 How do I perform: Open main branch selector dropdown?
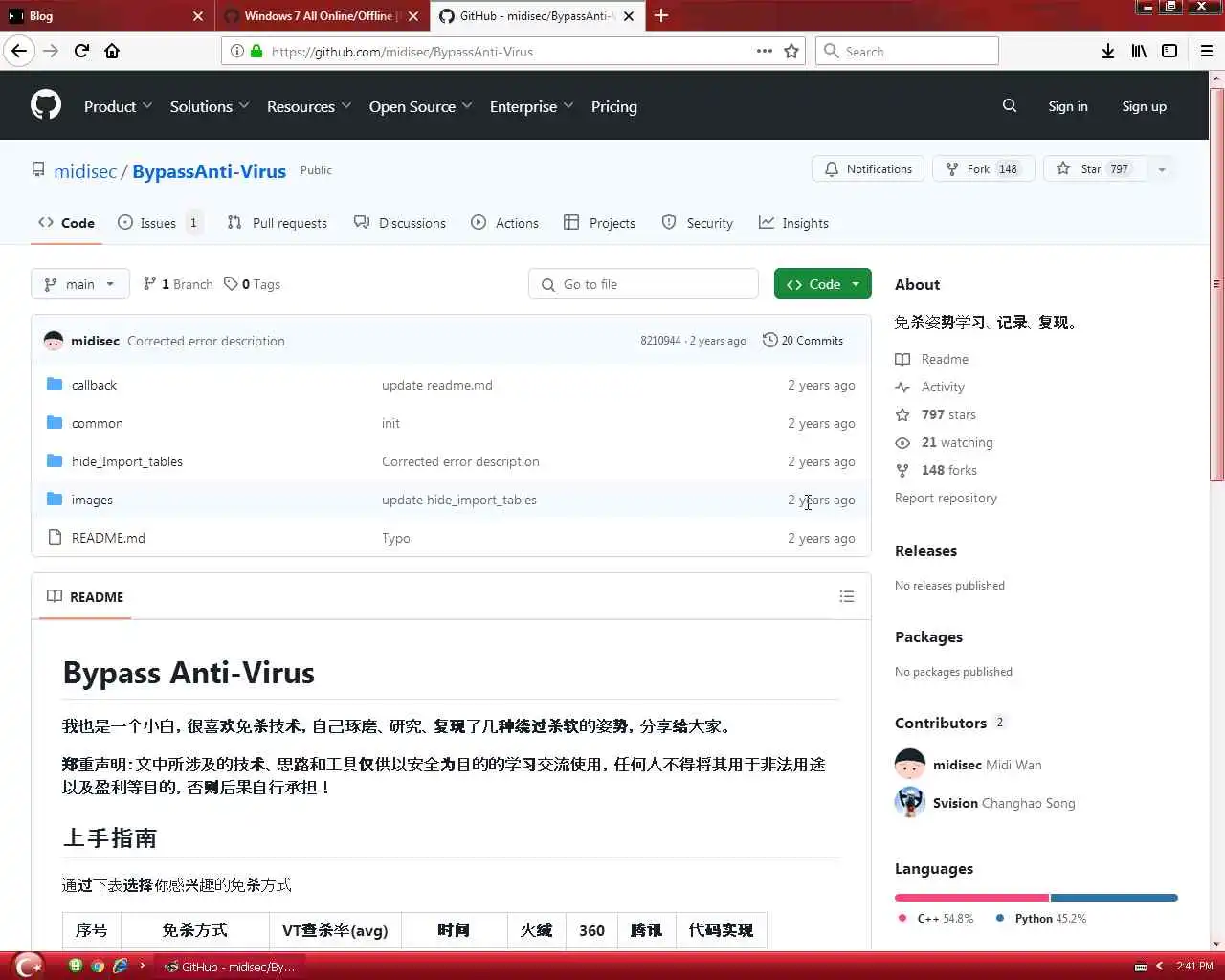[80, 284]
